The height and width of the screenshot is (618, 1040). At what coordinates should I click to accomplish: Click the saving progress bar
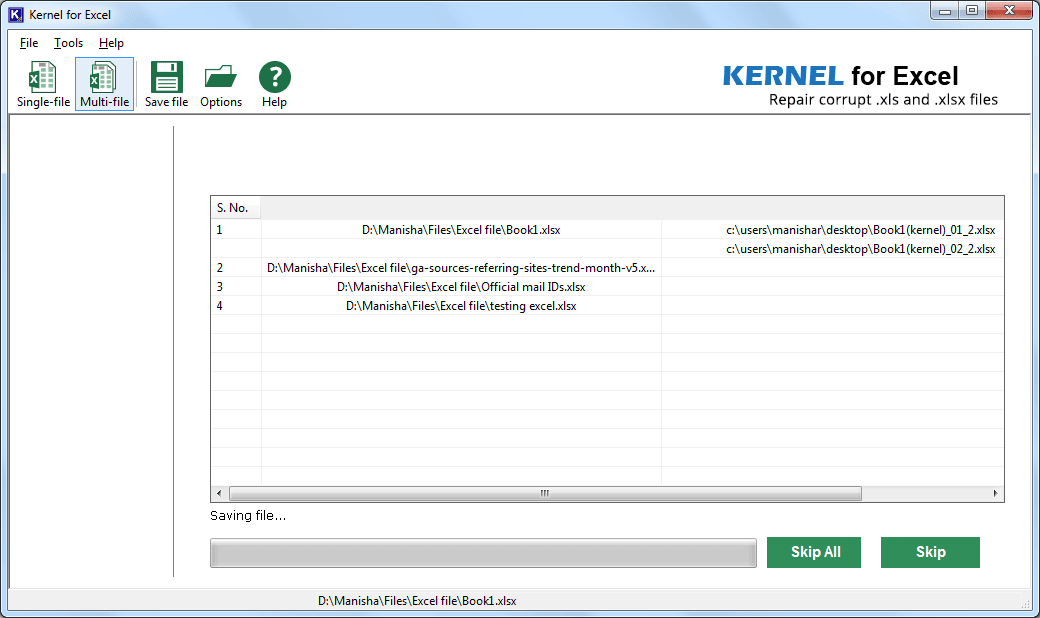coord(483,553)
